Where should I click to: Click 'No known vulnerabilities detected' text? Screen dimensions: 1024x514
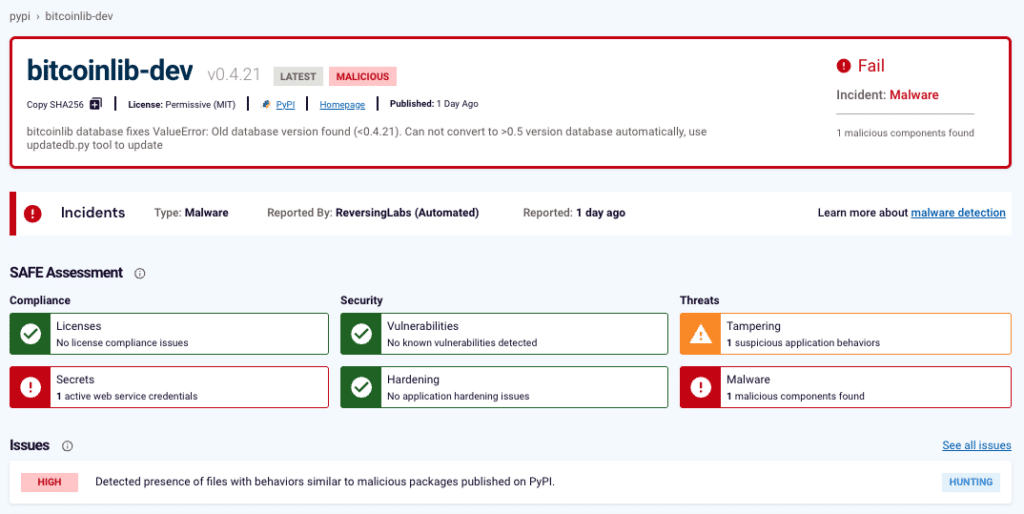(462, 343)
